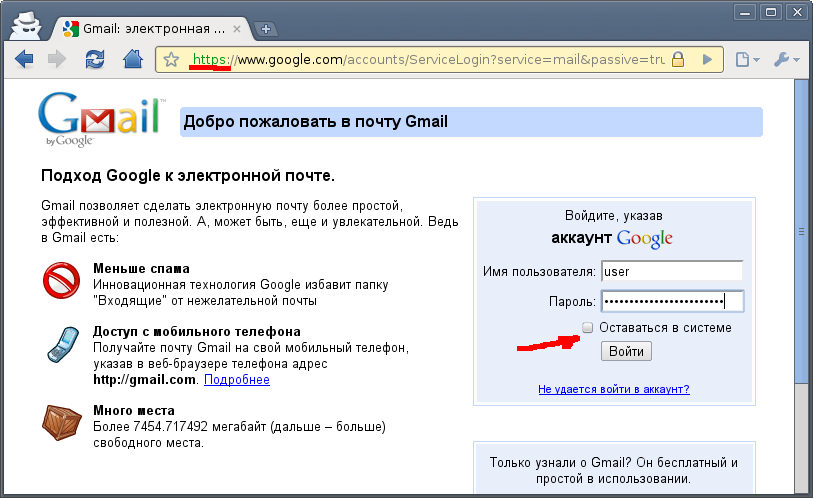Viewport: 813px width, 498px height.
Task: Click the Меньше спама heading
Action: point(142,269)
